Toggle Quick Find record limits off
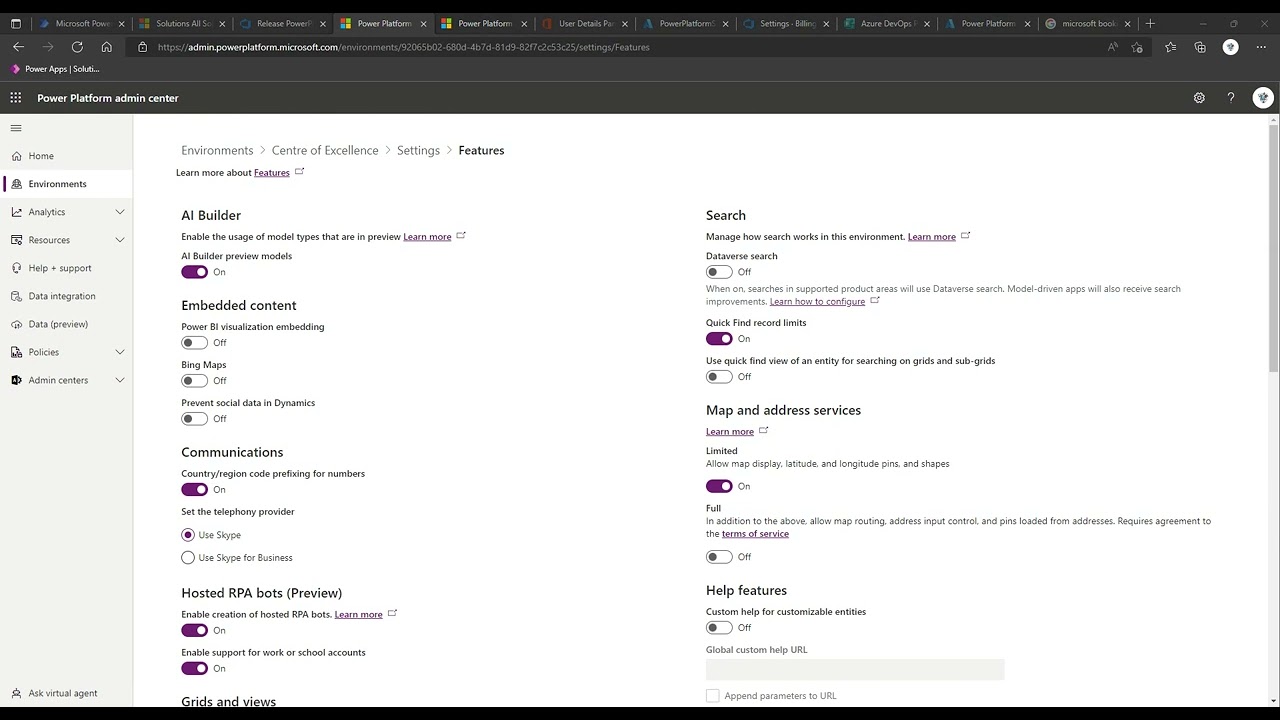This screenshot has height=720, width=1280. click(719, 339)
